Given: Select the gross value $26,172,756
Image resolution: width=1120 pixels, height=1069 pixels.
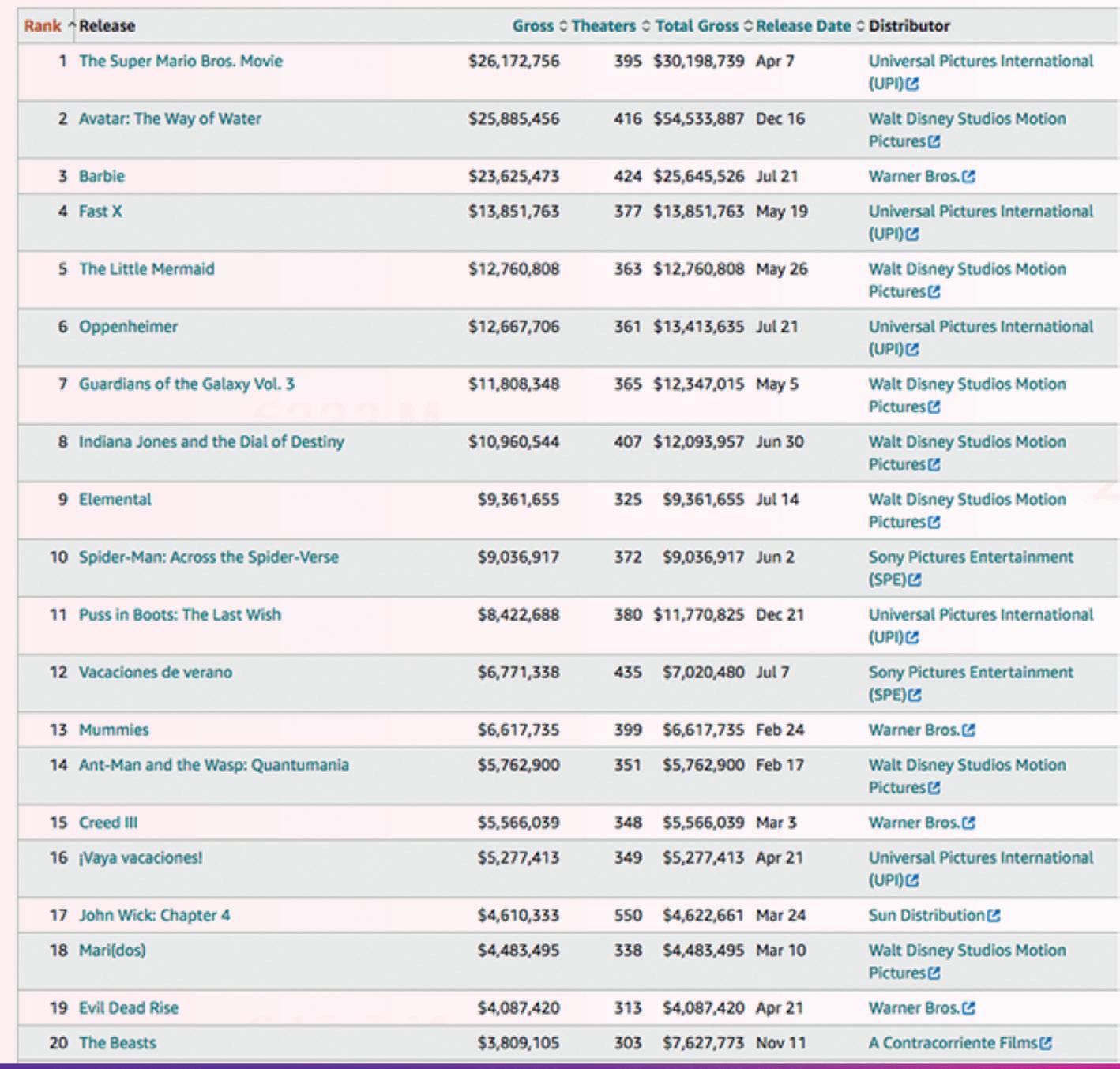Looking at the screenshot, I should [x=513, y=61].
